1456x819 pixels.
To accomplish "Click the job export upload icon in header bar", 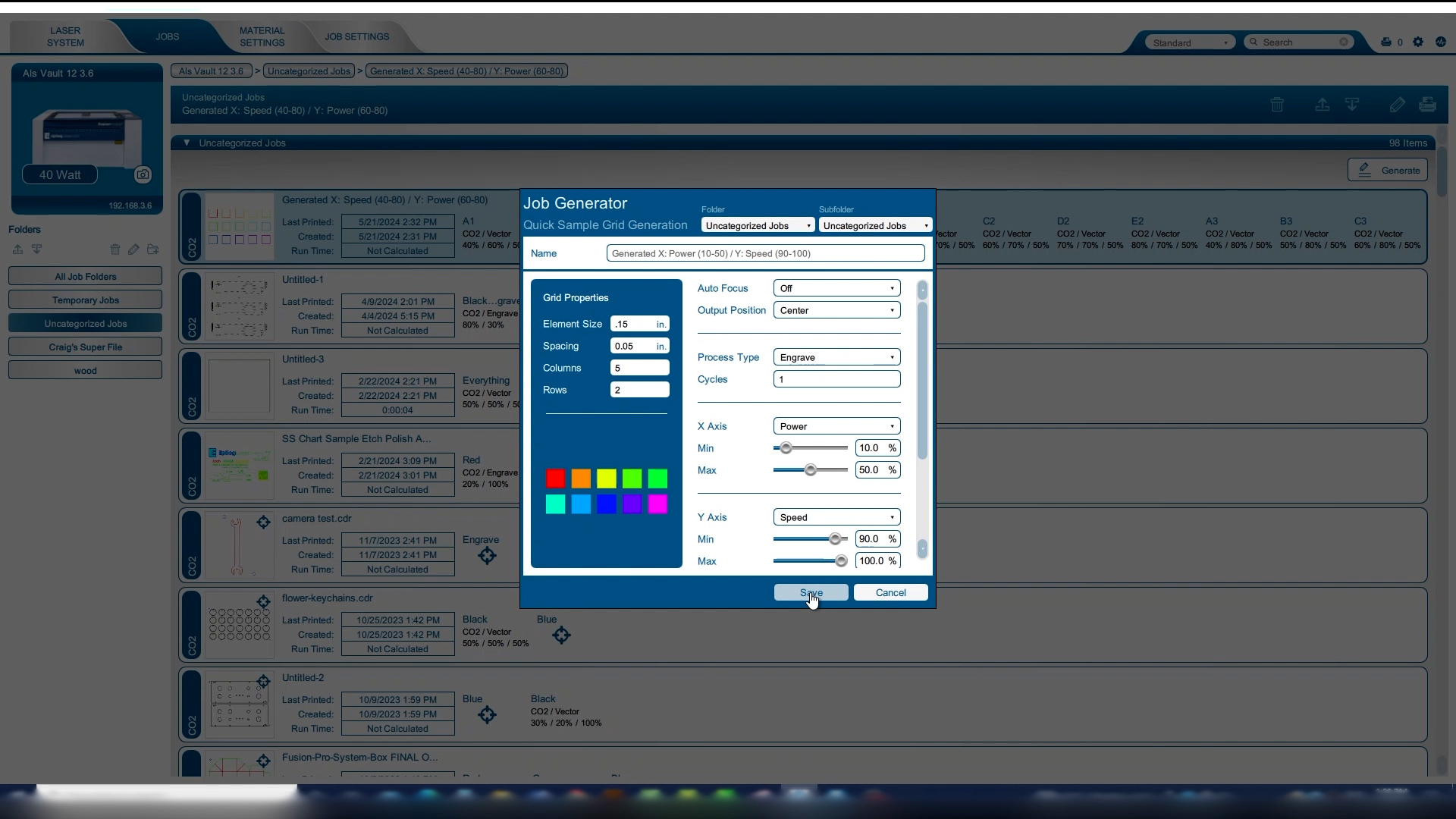I will tap(1323, 105).
